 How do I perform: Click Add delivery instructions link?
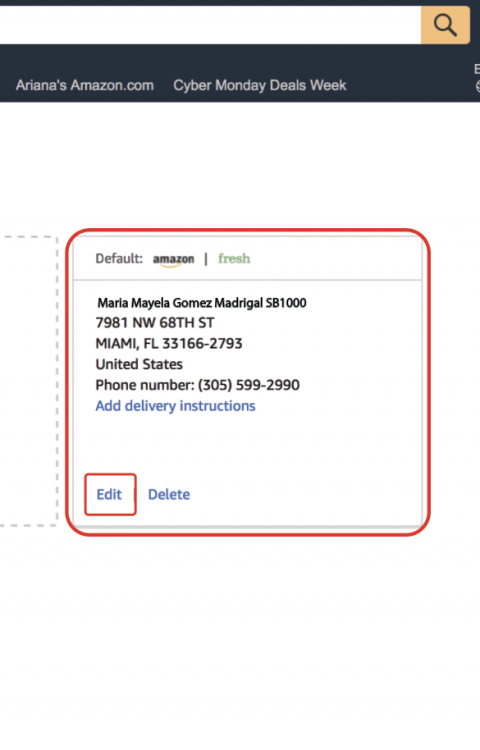click(175, 406)
